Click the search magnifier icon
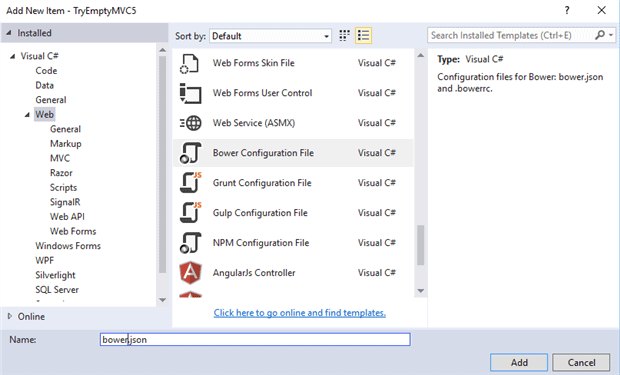 click(600, 35)
